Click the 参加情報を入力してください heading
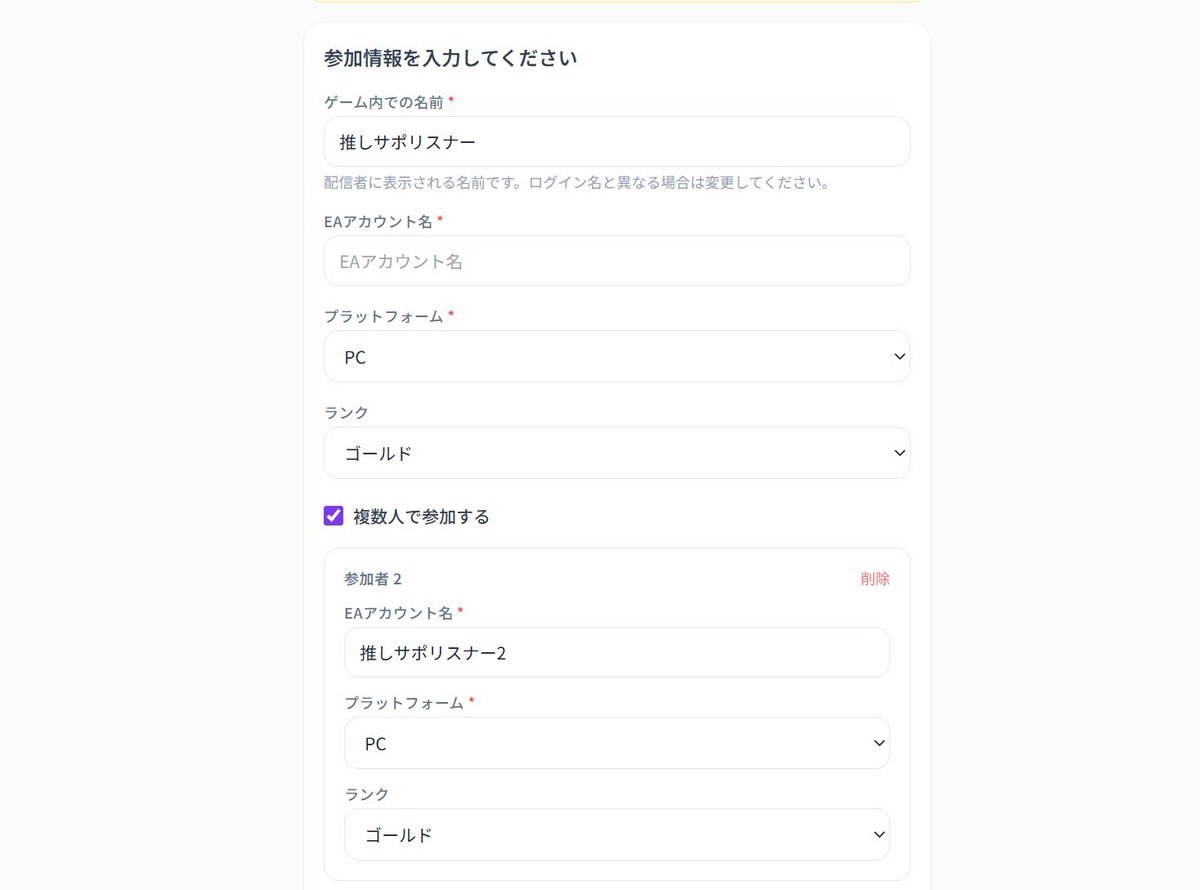Screen dimensions: 1200x890 coord(450,58)
